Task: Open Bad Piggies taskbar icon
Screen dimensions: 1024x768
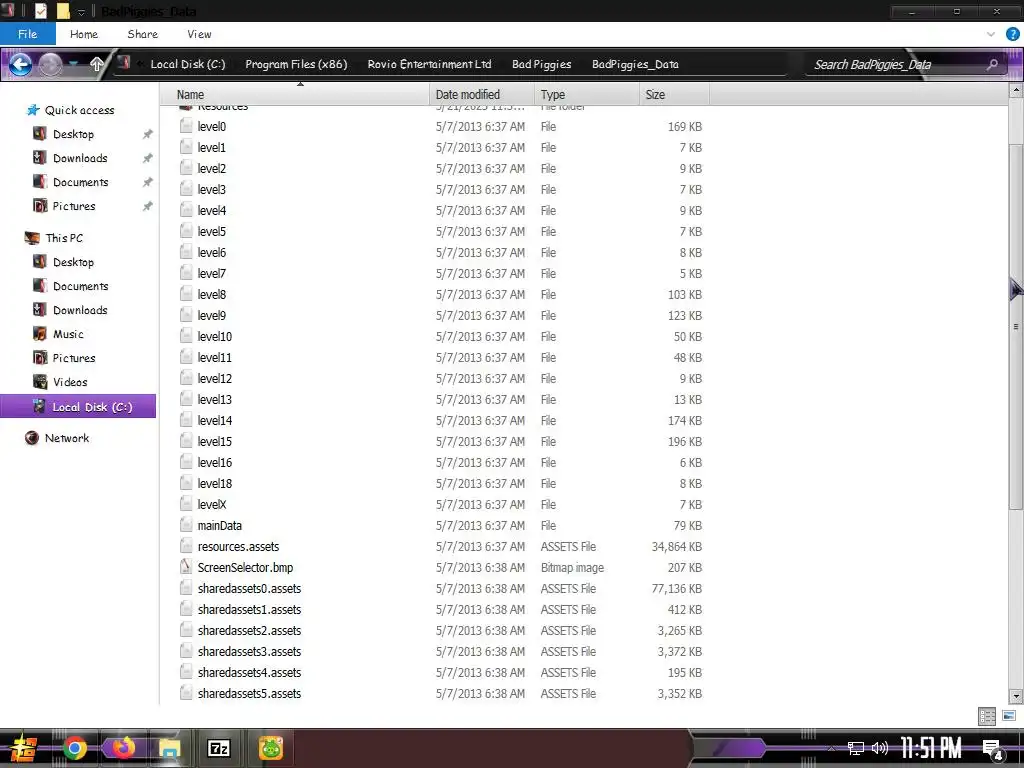Action: click(x=270, y=748)
